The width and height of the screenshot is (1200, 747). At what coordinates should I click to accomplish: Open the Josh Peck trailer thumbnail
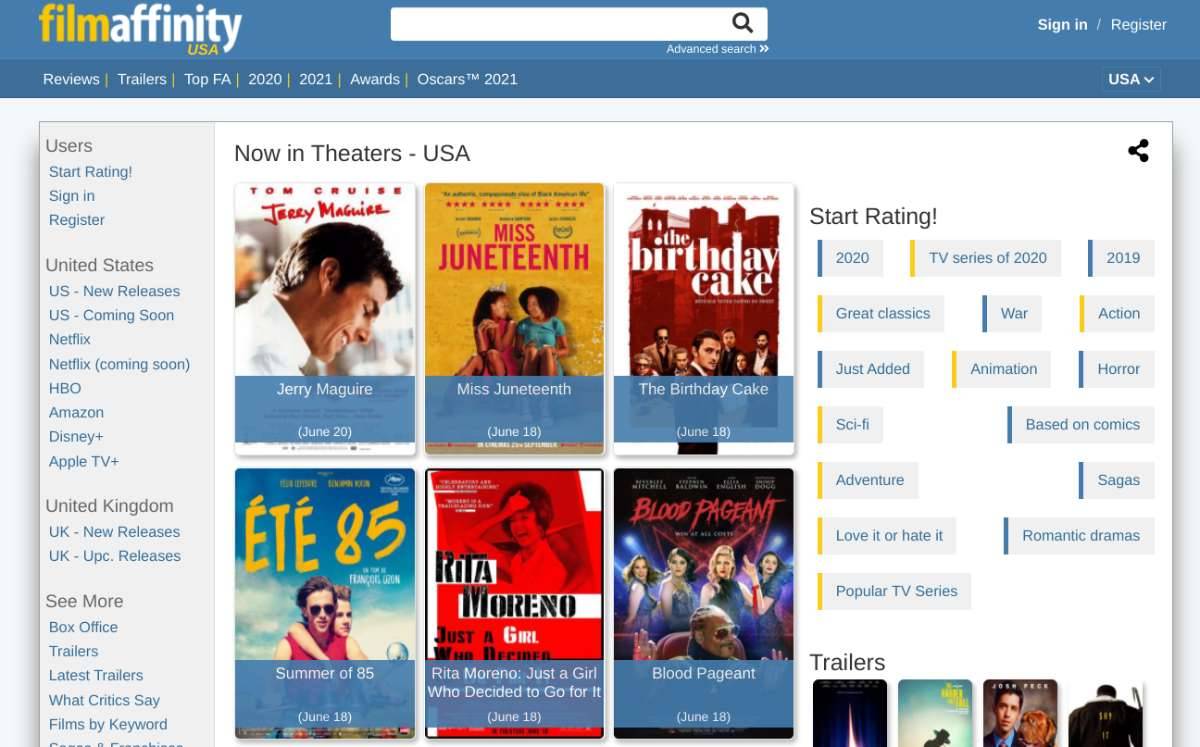[x=1020, y=713]
